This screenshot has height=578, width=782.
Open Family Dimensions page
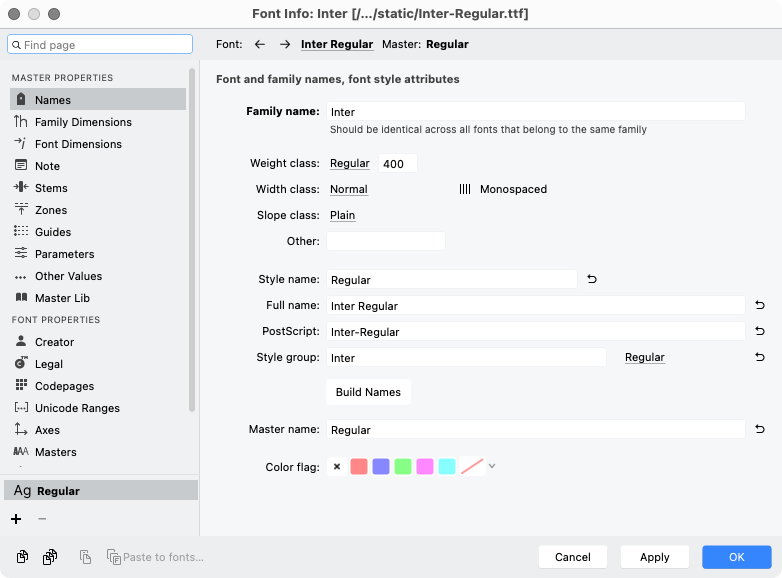point(98,122)
